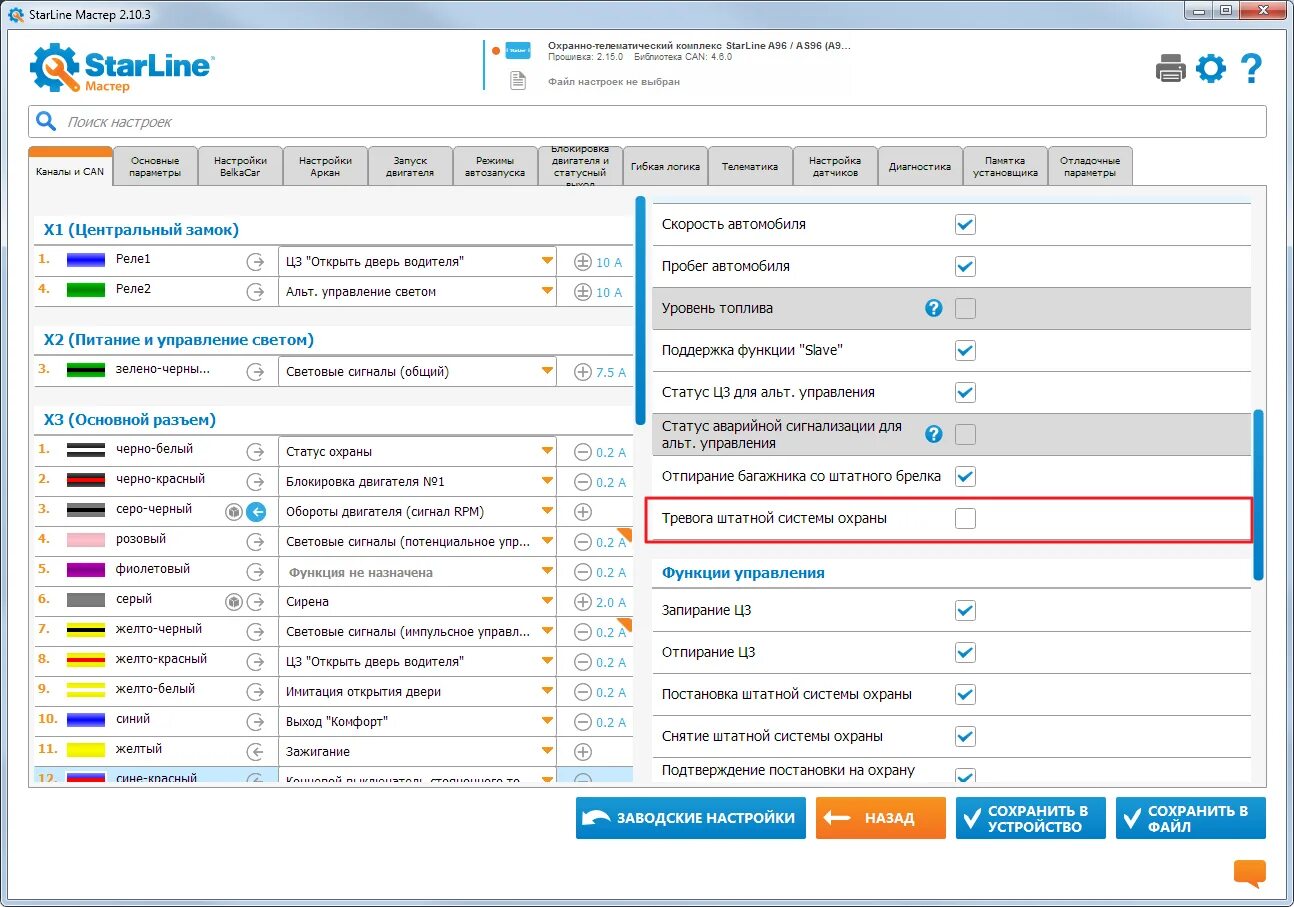
Task: Click Заводские настройки button
Action: [x=691, y=818]
